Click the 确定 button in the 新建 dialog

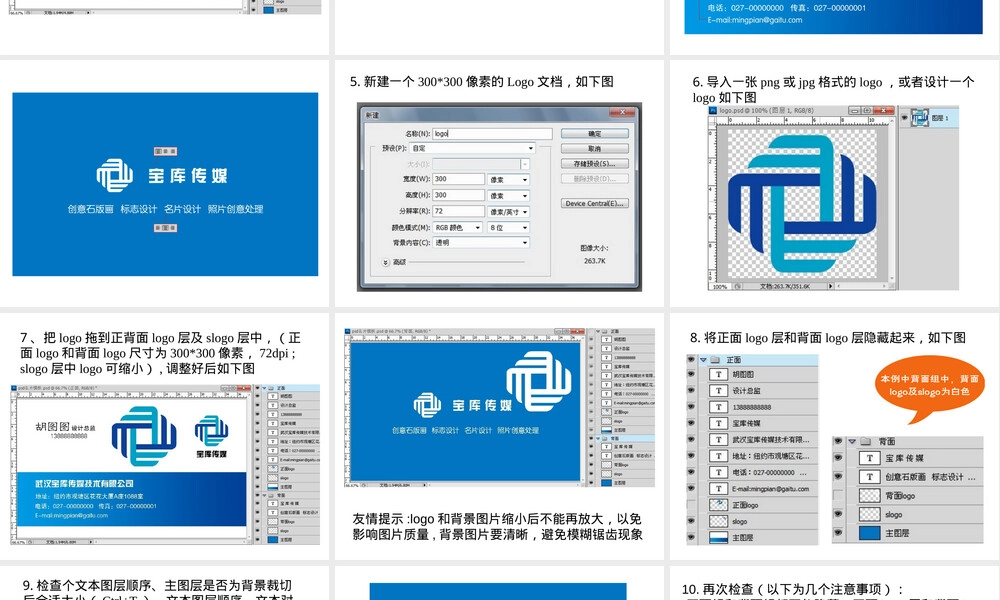point(594,134)
